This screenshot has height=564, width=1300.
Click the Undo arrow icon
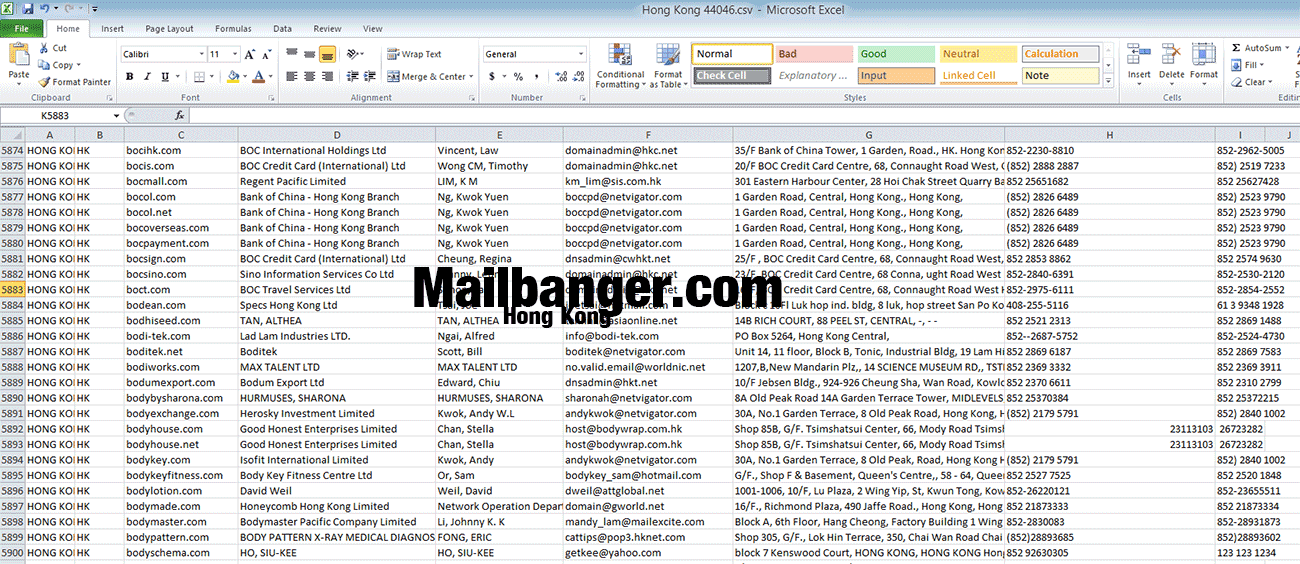point(45,8)
